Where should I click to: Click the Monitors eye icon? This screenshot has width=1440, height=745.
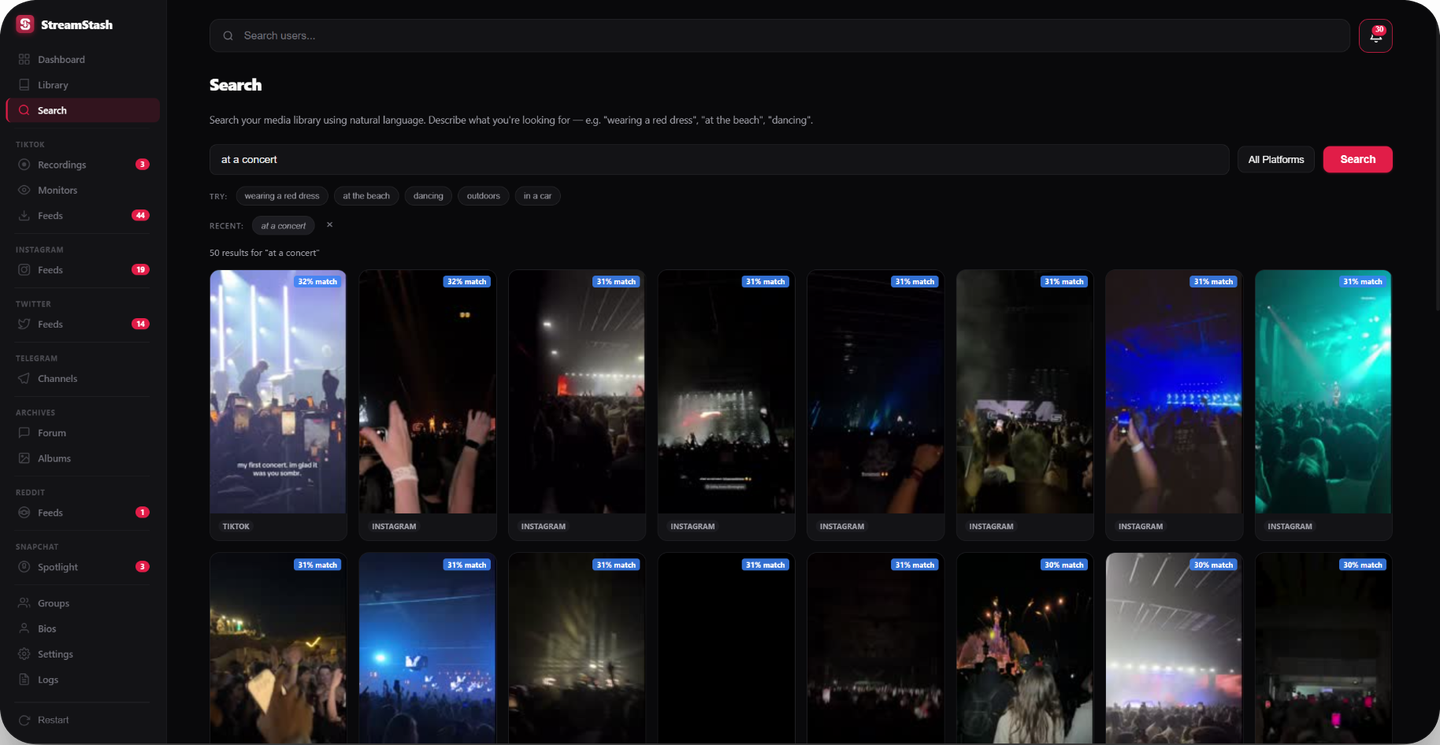24,190
